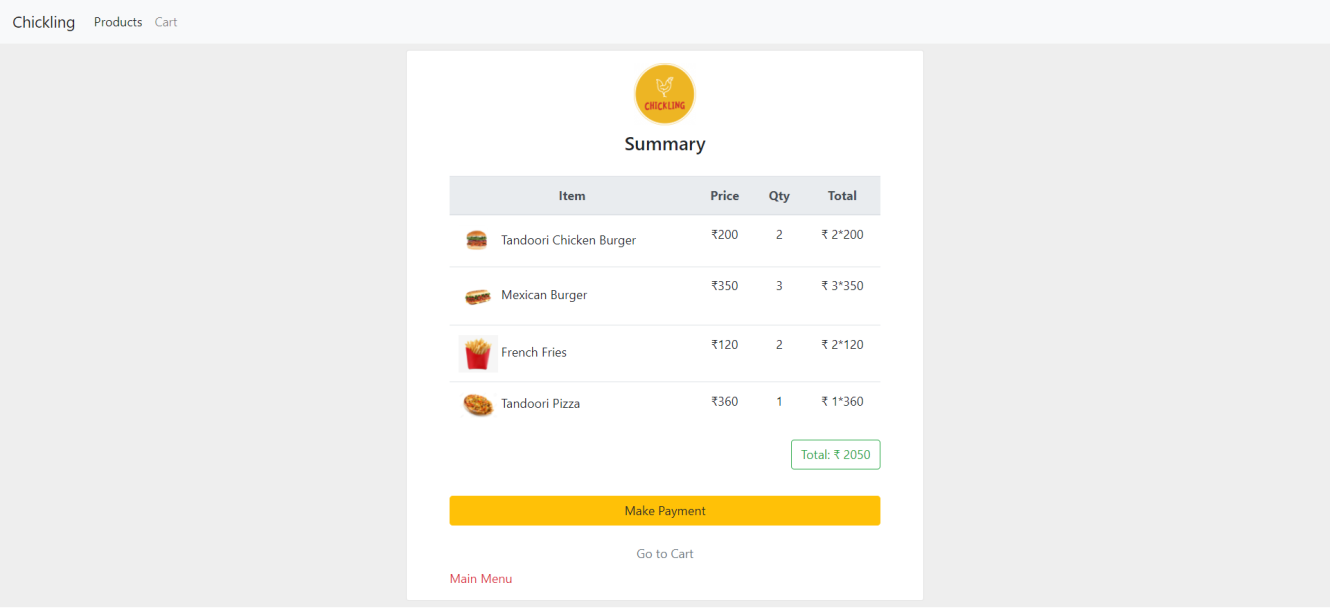The height and width of the screenshot is (610, 1330).
Task: Click the ₹350 price of Mexican Burger
Action: (x=724, y=285)
